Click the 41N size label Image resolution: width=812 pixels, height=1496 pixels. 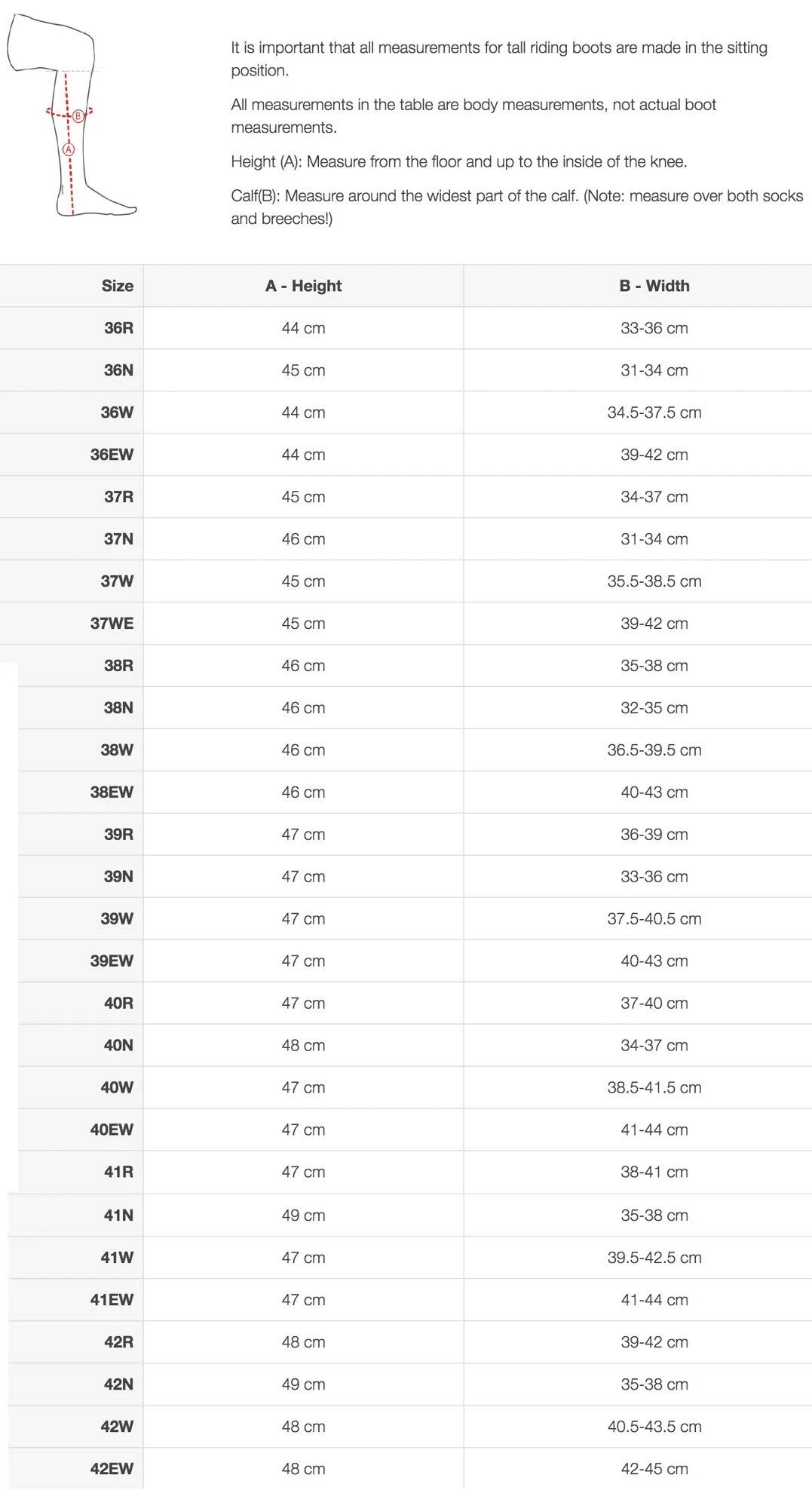coord(119,1215)
